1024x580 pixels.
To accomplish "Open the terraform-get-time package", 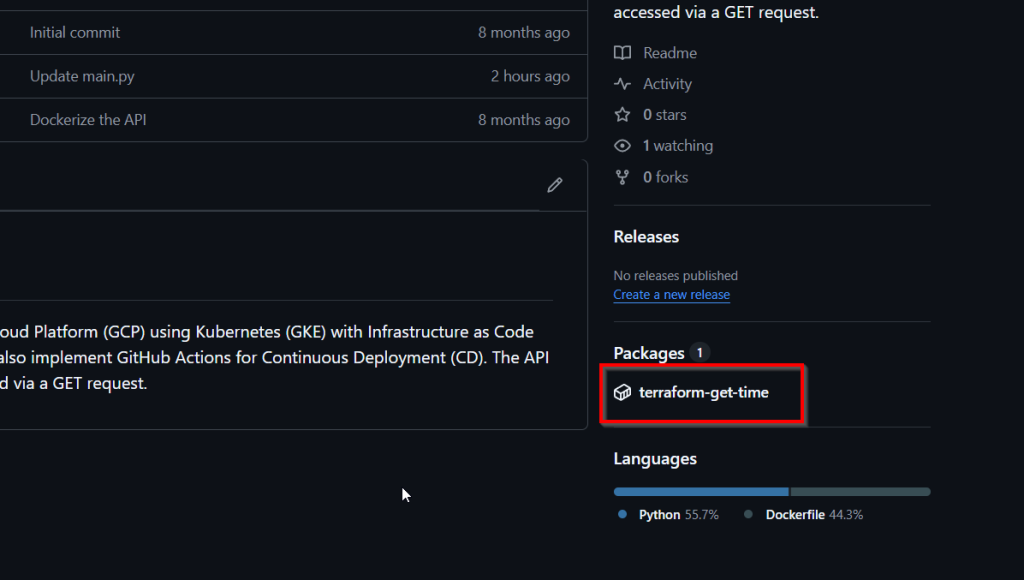I will click(x=704, y=393).
